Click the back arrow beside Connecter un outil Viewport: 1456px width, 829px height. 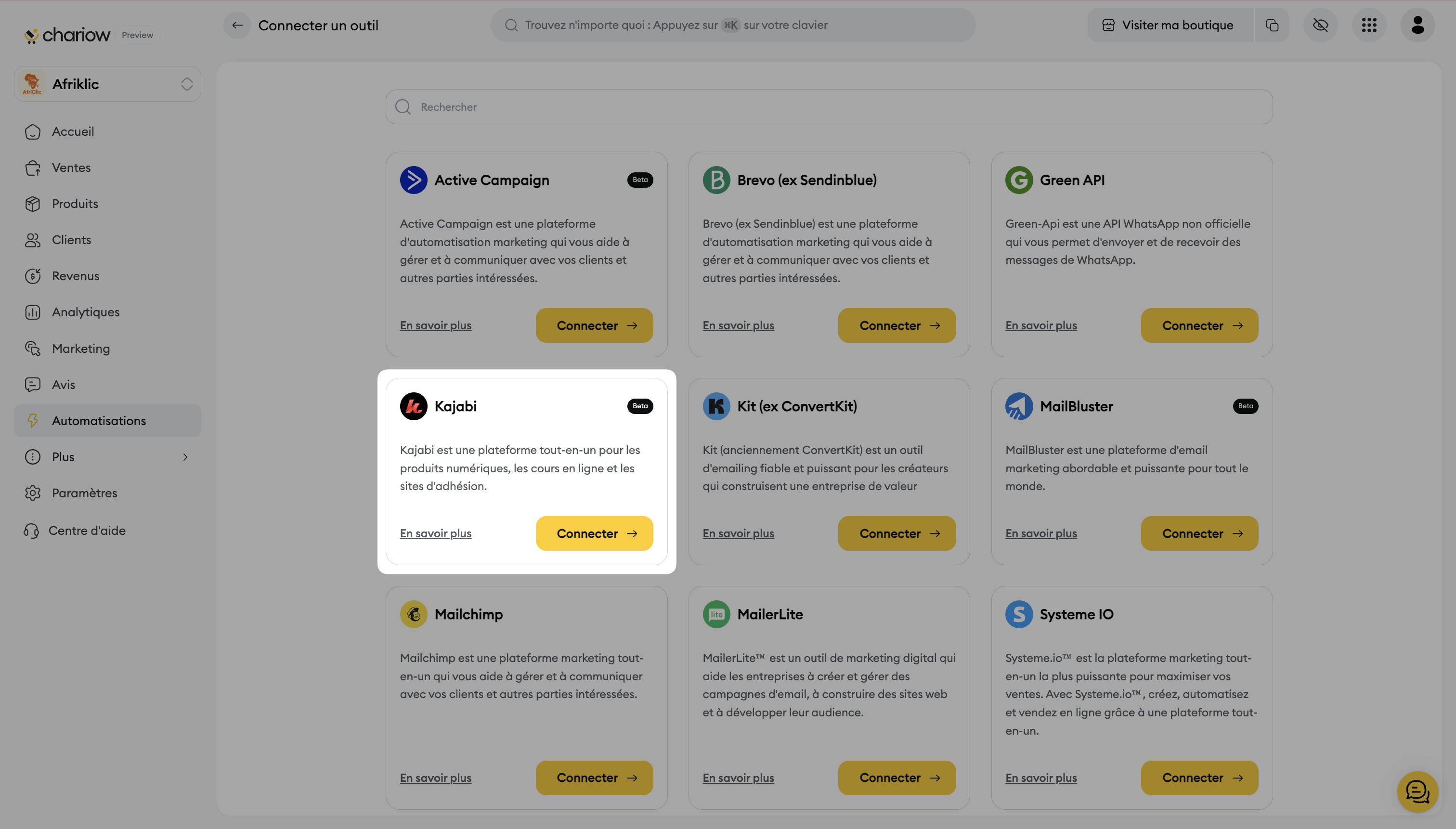pyautogui.click(x=237, y=25)
